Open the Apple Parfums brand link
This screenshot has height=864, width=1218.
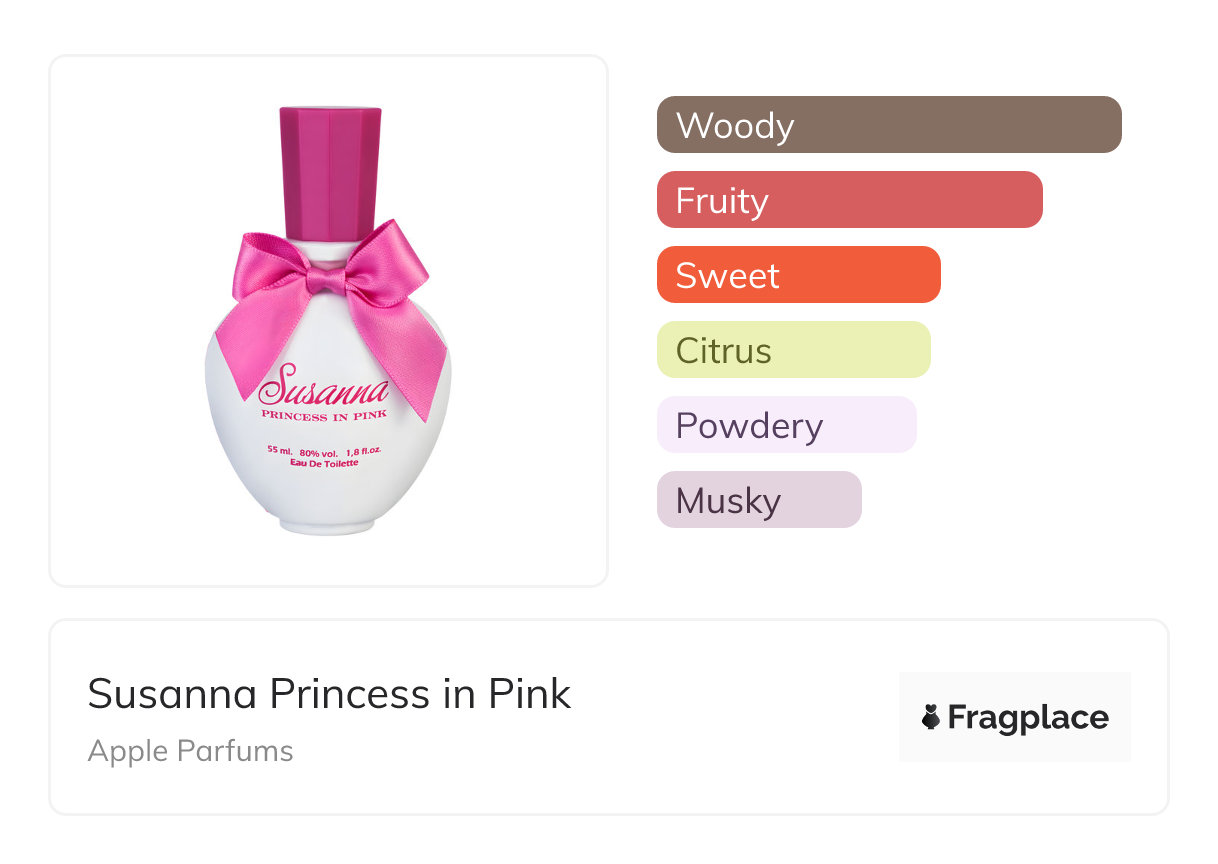pyautogui.click(x=190, y=751)
